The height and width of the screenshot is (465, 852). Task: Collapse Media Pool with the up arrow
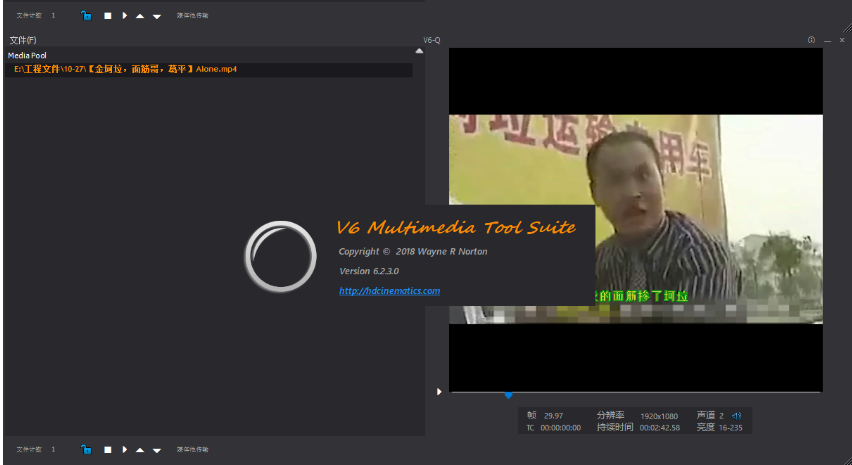tap(419, 51)
